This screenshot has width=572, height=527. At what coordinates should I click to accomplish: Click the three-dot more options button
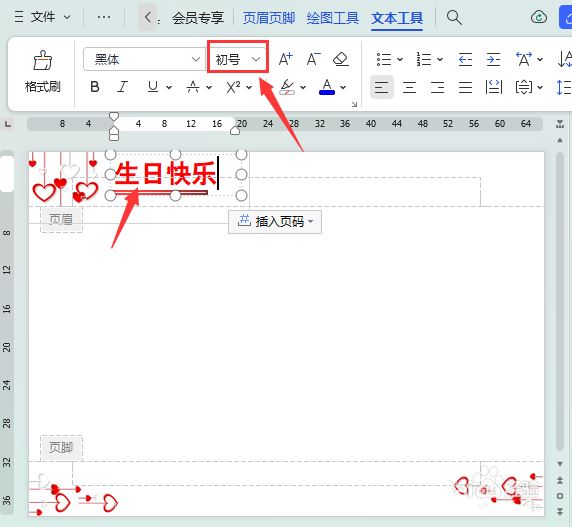point(104,17)
